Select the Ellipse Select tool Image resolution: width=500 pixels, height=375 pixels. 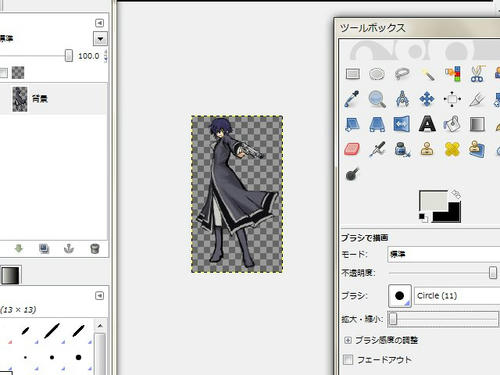click(377, 74)
